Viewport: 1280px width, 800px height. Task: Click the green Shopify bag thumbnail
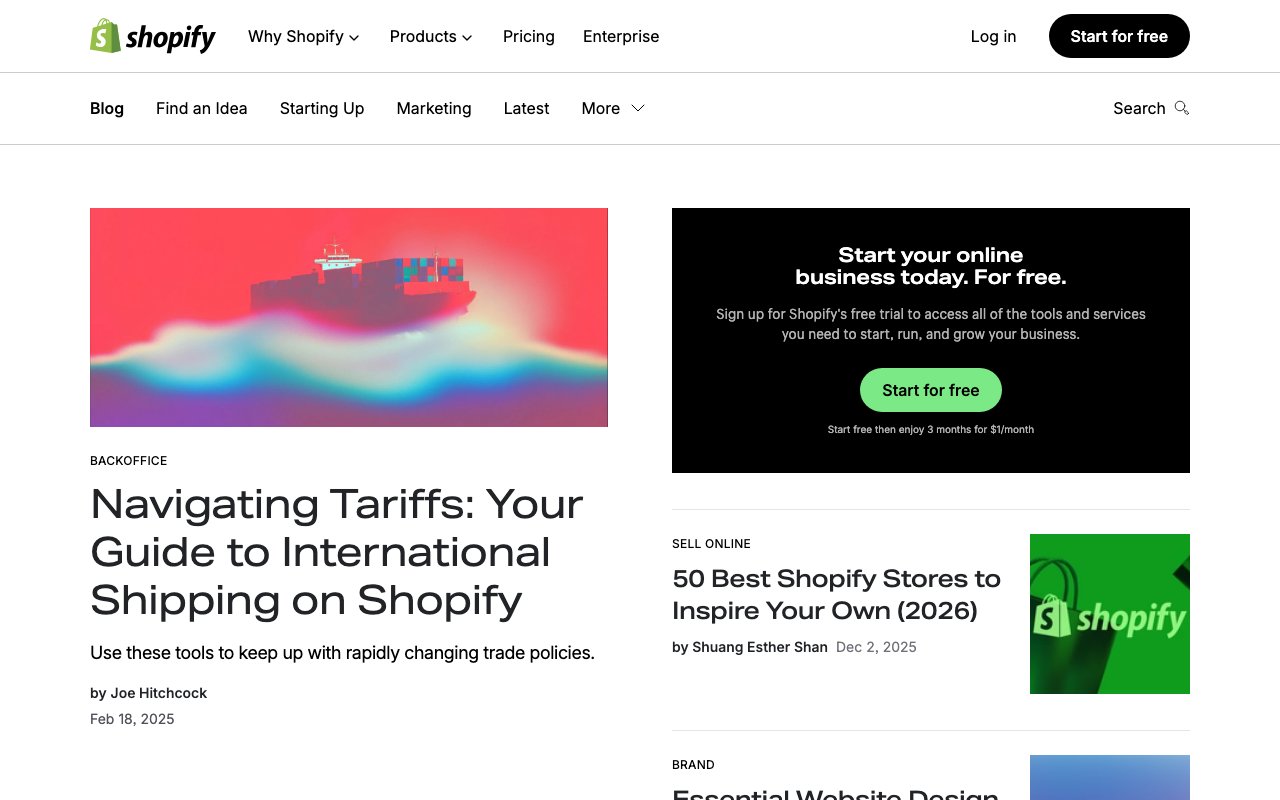point(1109,614)
